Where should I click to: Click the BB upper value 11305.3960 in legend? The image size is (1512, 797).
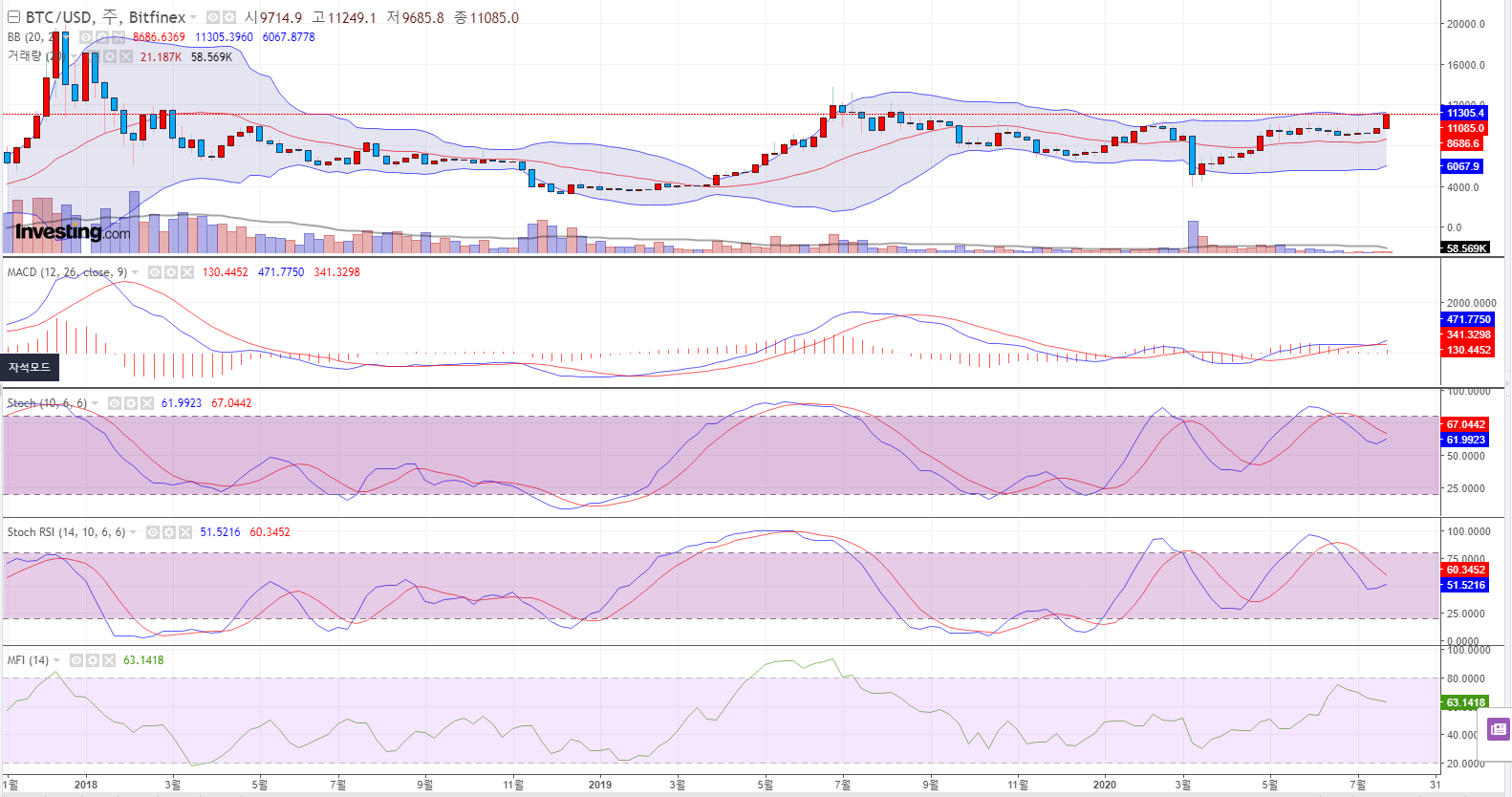pyautogui.click(x=224, y=37)
